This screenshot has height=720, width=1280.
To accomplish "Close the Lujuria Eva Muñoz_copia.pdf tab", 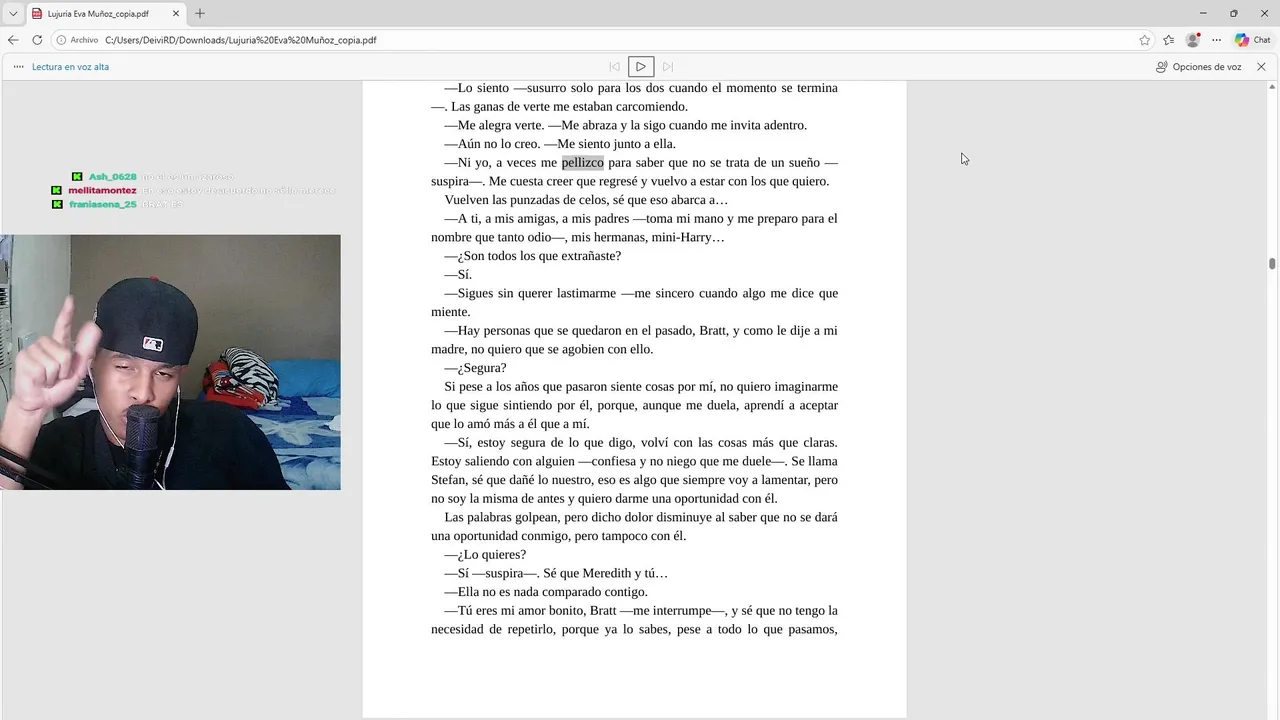I will click(x=176, y=14).
